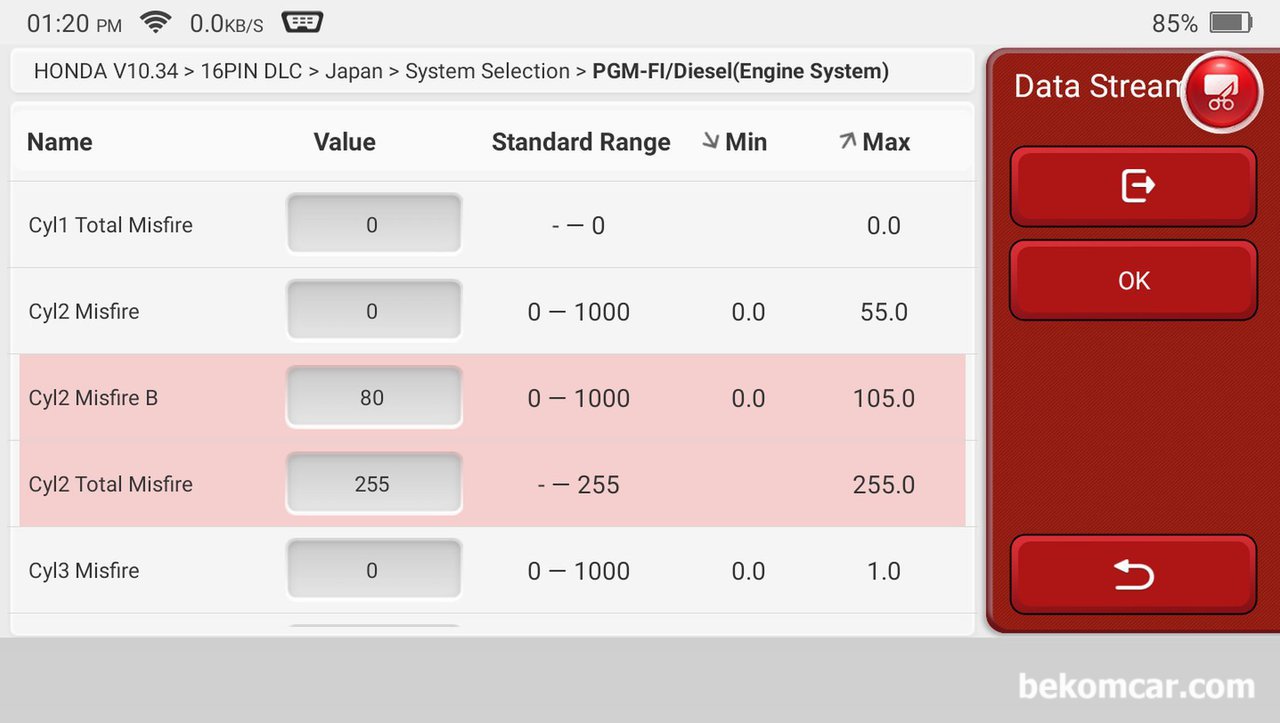Screen dimensions: 1280x723
Task: Tap the back return arrow button
Action: click(1133, 574)
